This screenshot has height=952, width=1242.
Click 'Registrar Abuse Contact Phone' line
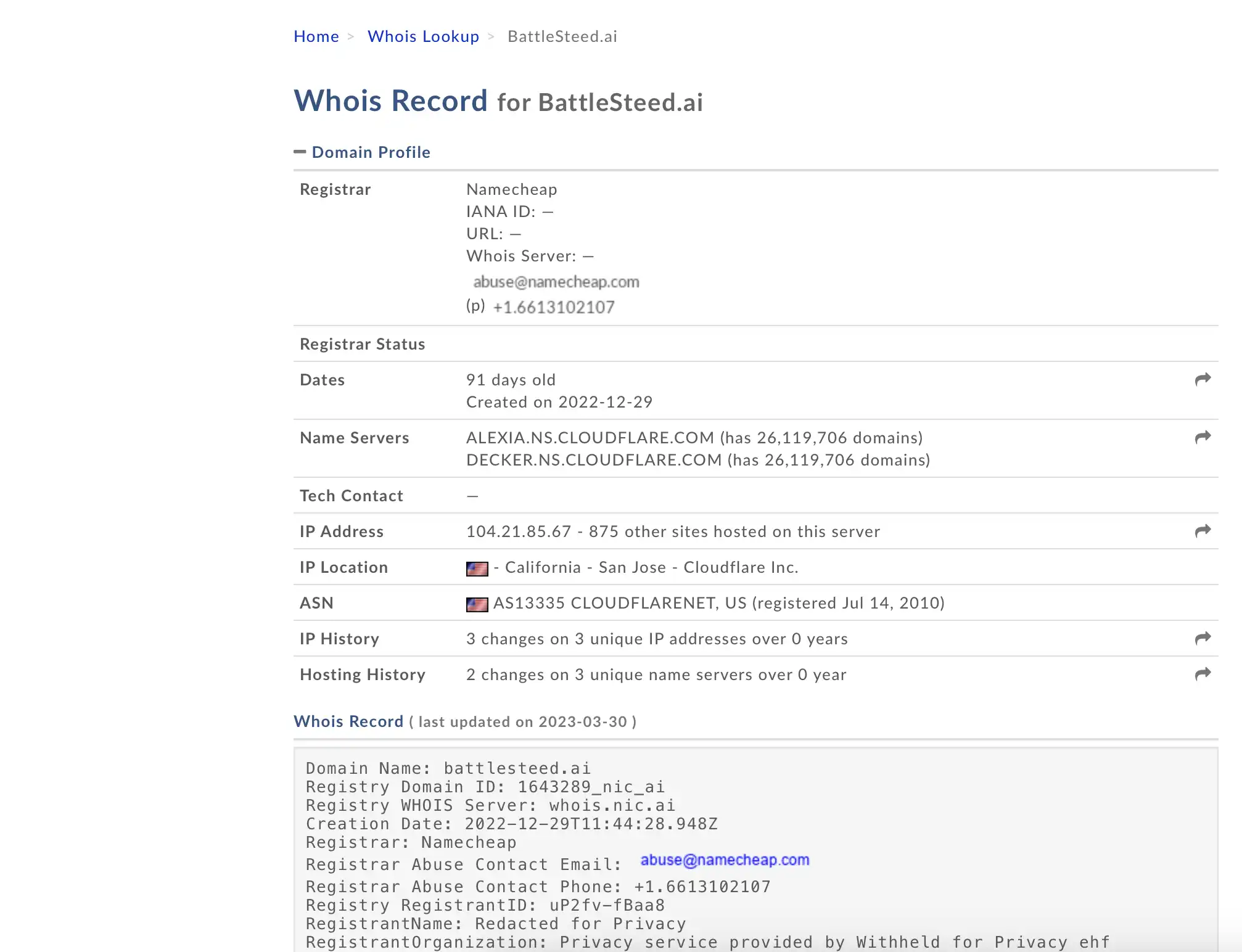pyautogui.click(x=538, y=887)
